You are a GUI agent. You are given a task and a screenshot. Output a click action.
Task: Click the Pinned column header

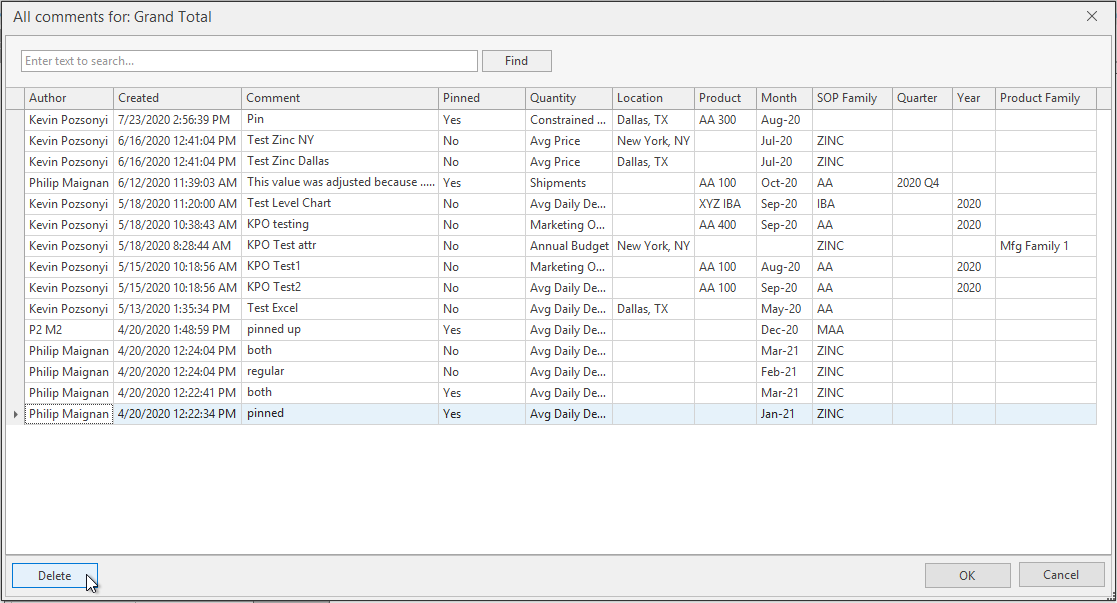pos(482,98)
